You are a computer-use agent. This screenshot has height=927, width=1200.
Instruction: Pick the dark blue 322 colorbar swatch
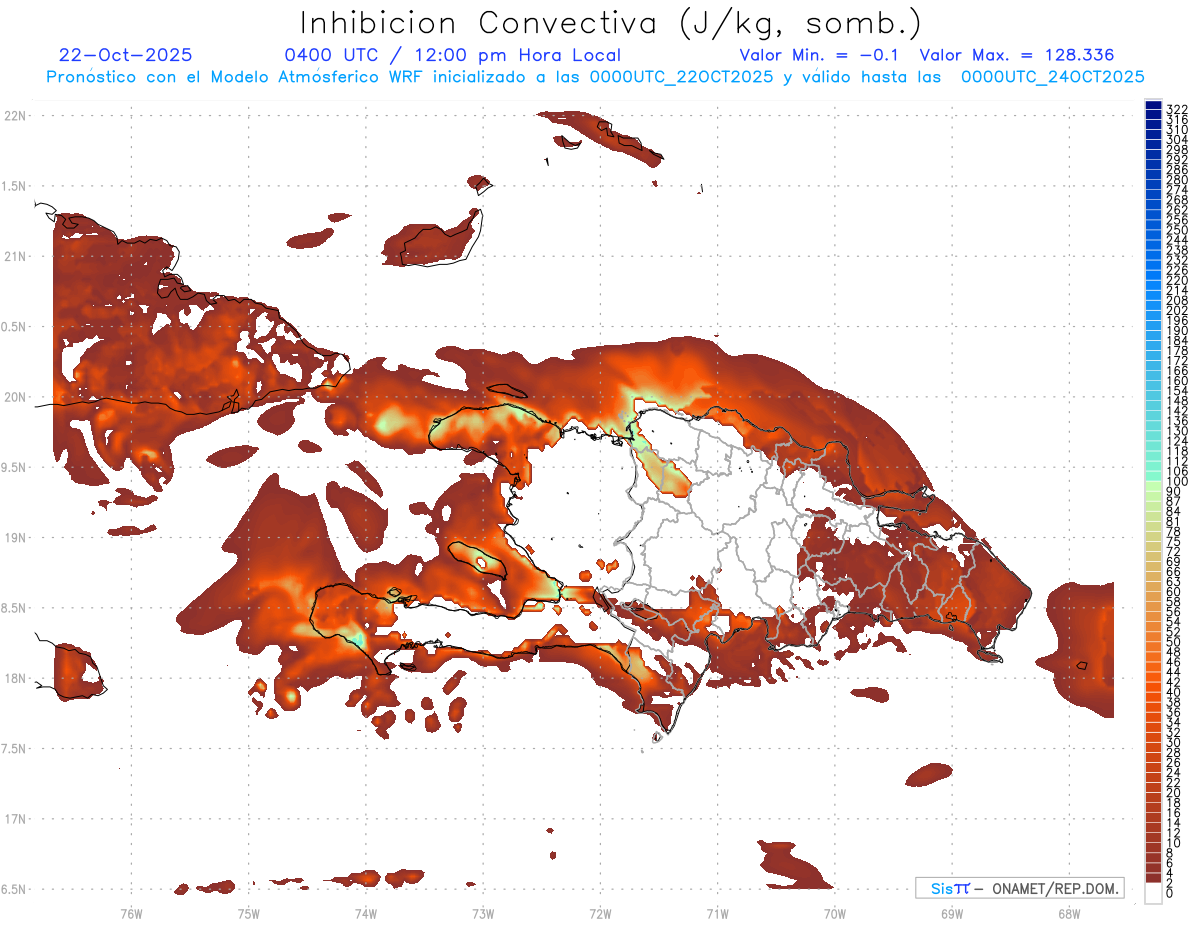pyautogui.click(x=1153, y=106)
